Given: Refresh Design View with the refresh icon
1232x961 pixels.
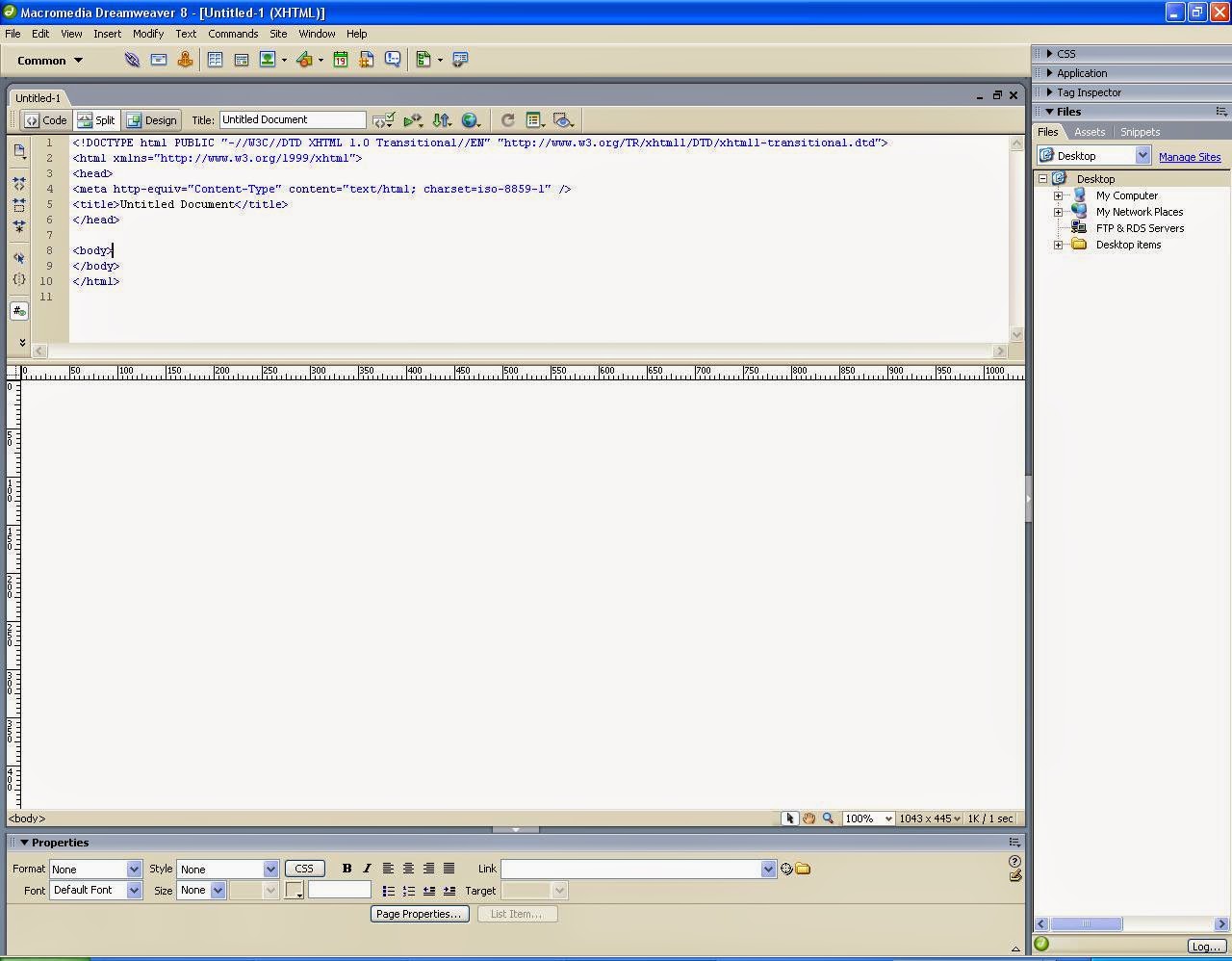Looking at the screenshot, I should [x=507, y=120].
